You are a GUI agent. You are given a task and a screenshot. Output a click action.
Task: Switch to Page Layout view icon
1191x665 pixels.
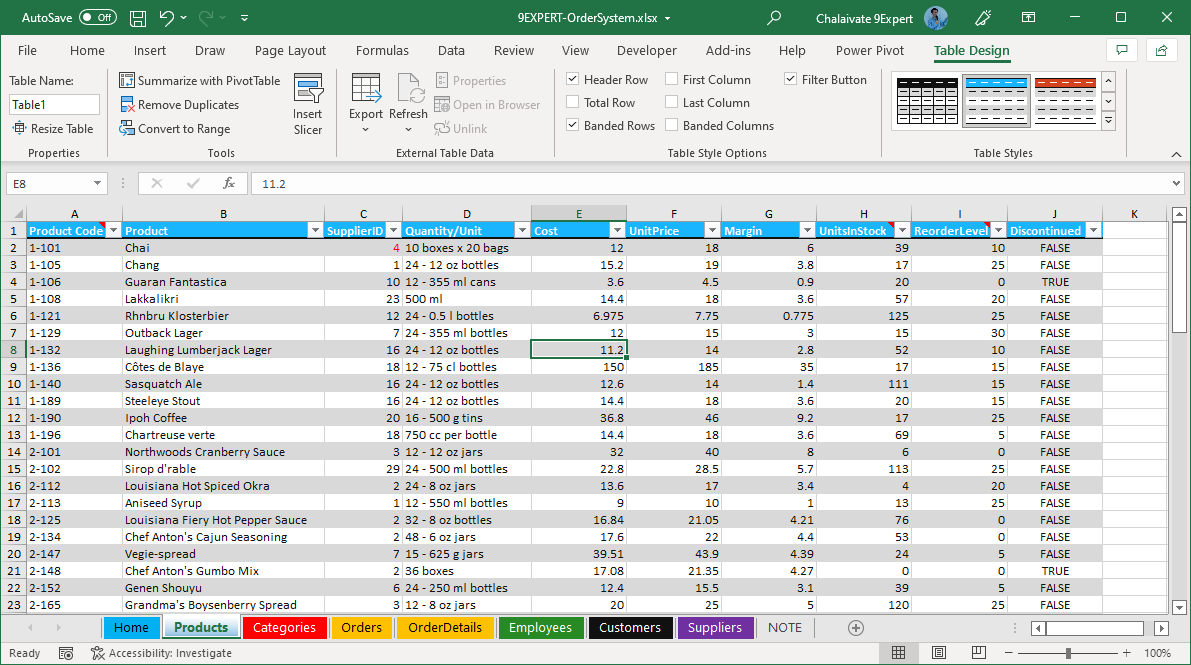(x=938, y=652)
